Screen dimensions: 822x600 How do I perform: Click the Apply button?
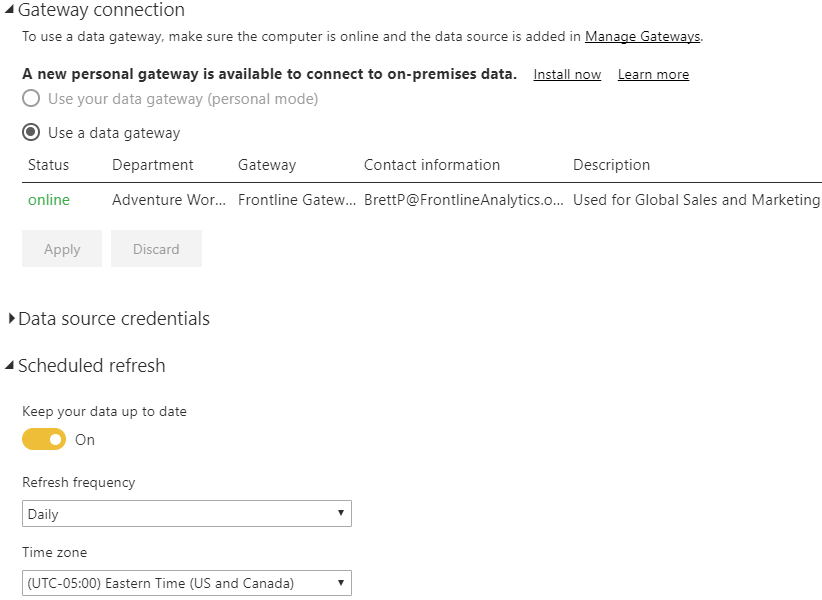(x=62, y=248)
